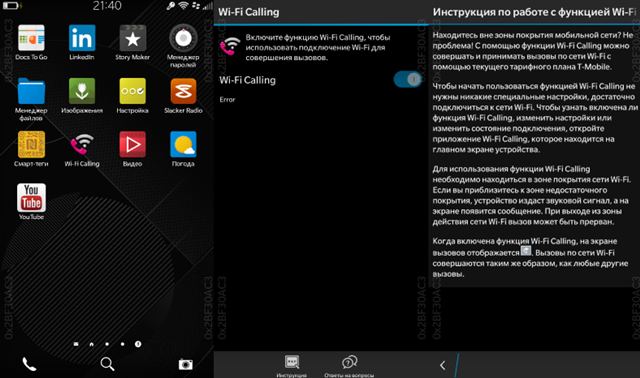
Task: Tap the key VPN icon in status bar
Action: [171, 6]
